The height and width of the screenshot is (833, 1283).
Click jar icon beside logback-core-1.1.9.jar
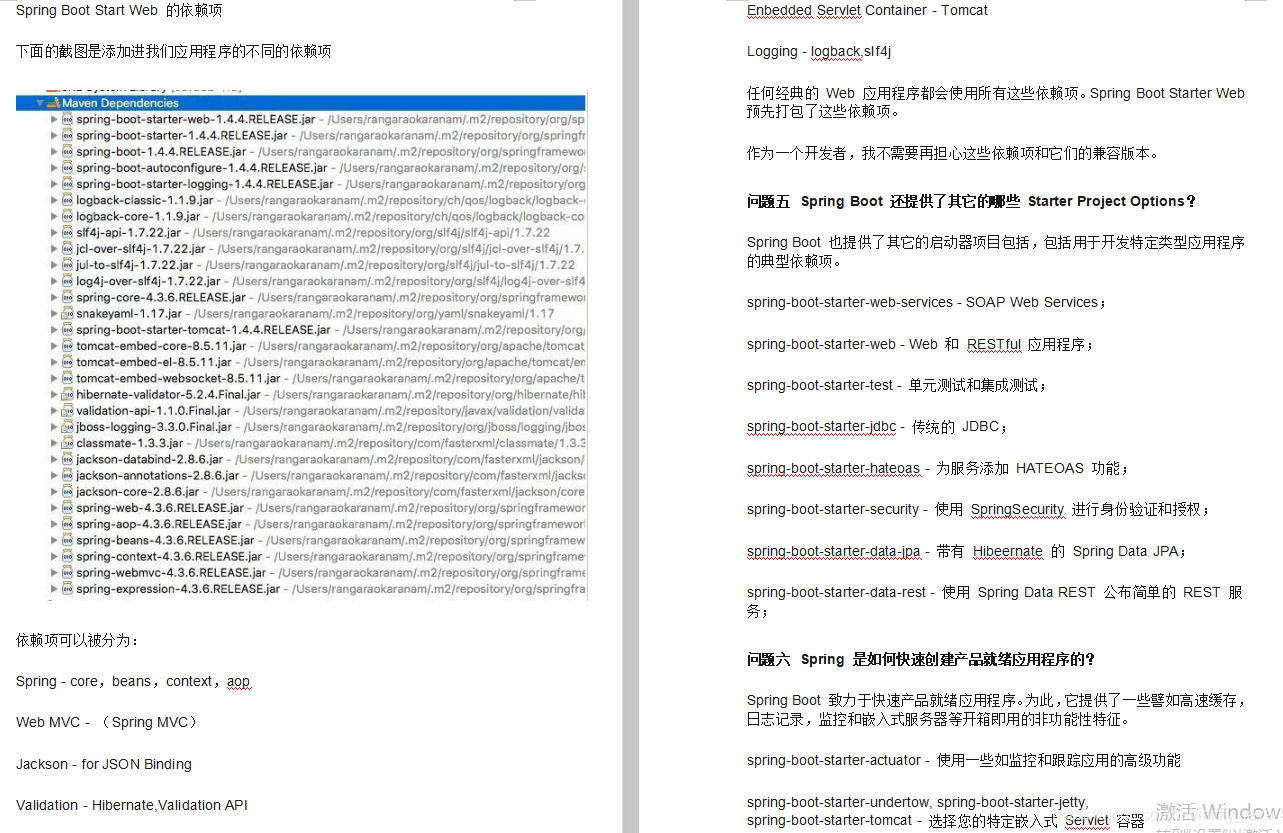pyautogui.click(x=68, y=216)
